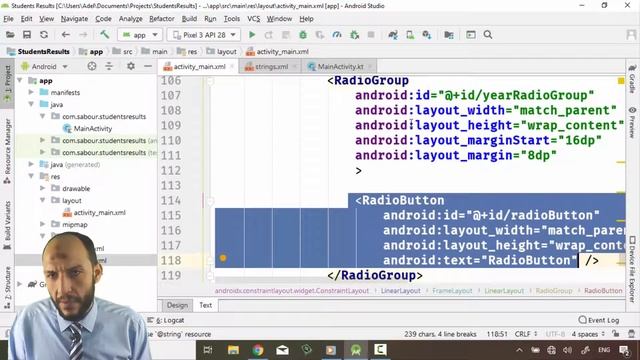Click the Save All toolbar icon

pyautogui.click(x=27, y=35)
